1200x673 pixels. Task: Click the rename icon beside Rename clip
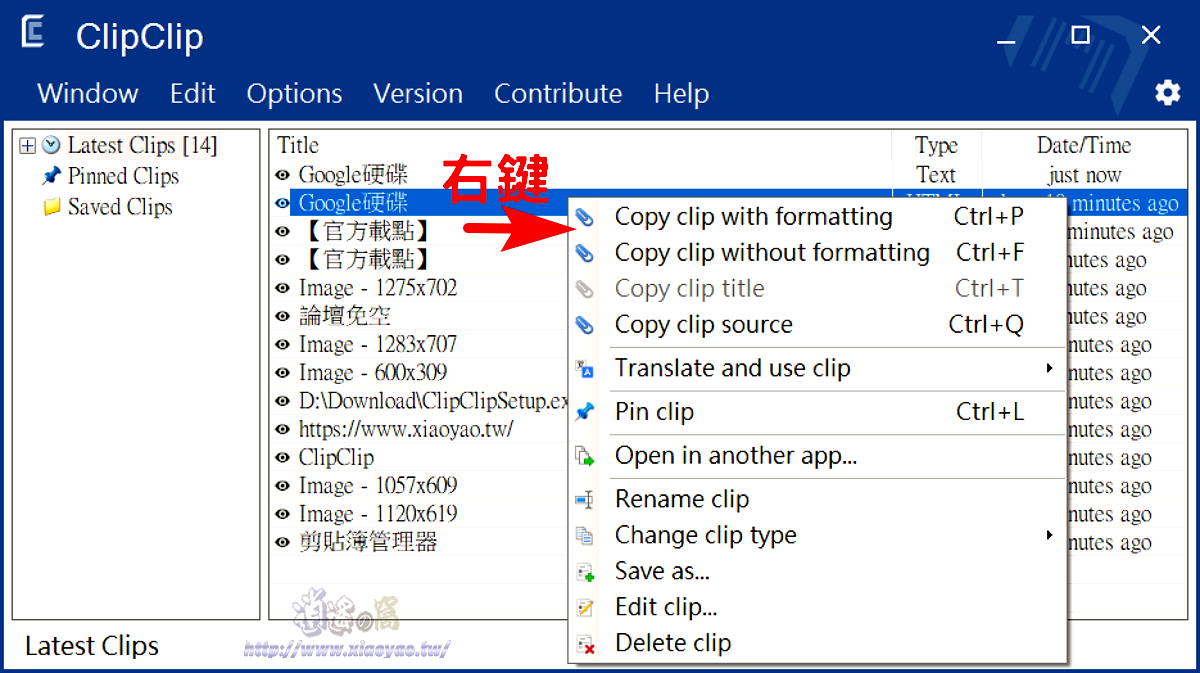pyautogui.click(x=585, y=499)
